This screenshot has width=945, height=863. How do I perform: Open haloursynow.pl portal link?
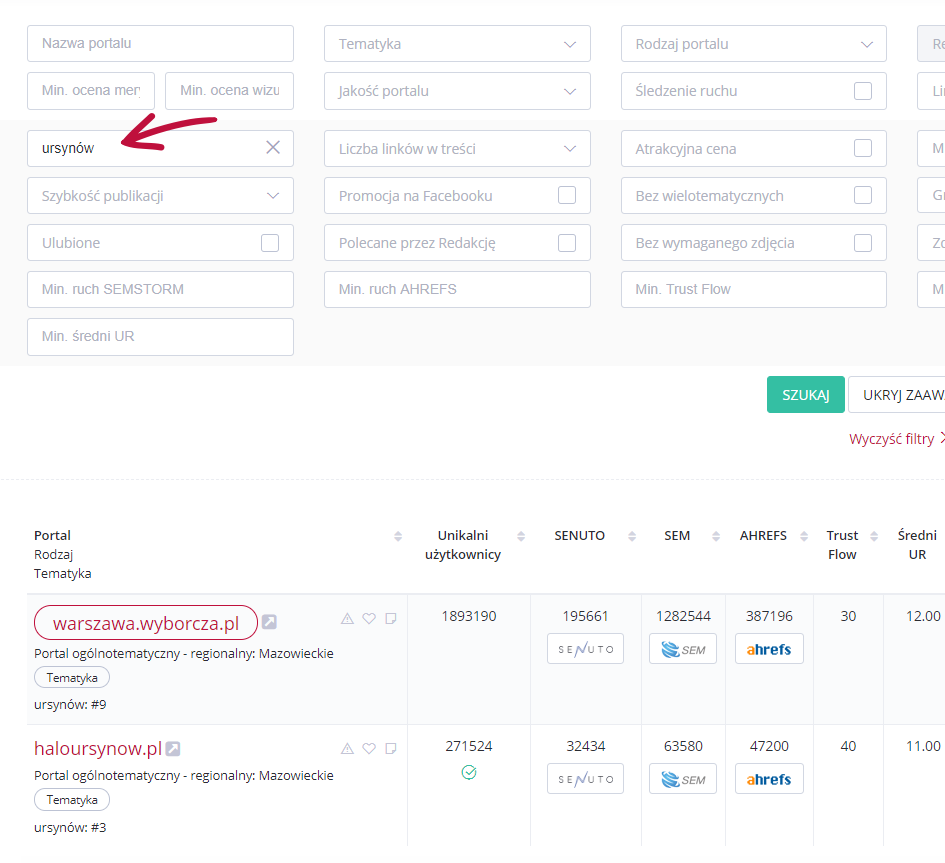click(x=97, y=749)
